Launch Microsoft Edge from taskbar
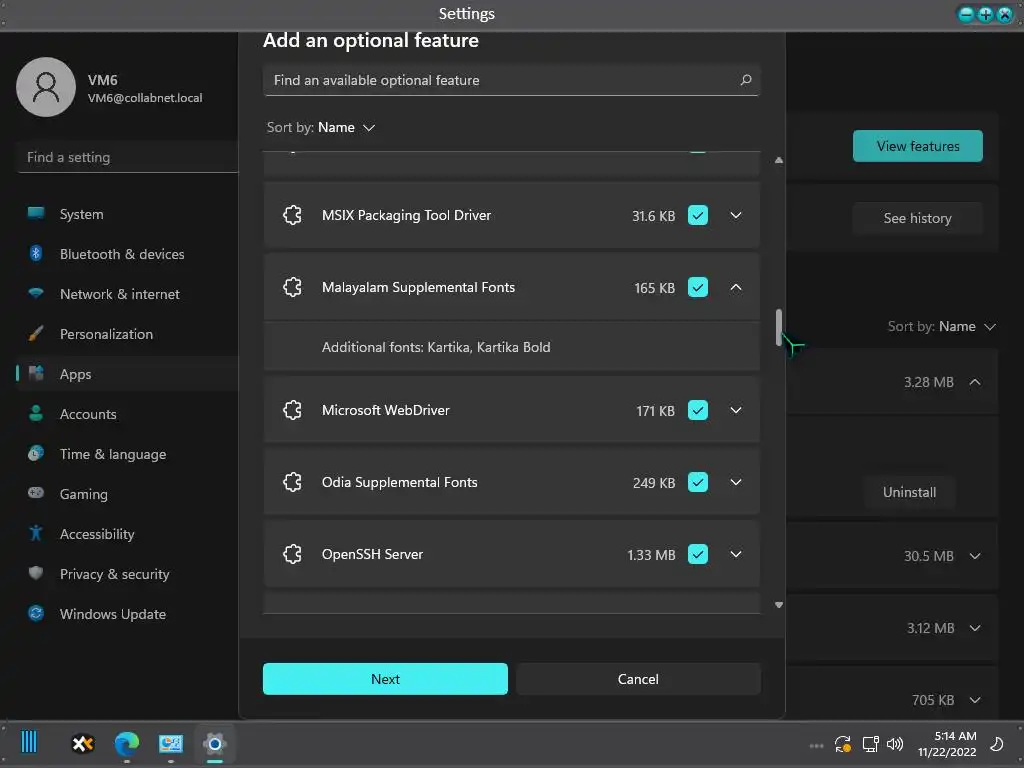The image size is (1024, 768). (127, 743)
